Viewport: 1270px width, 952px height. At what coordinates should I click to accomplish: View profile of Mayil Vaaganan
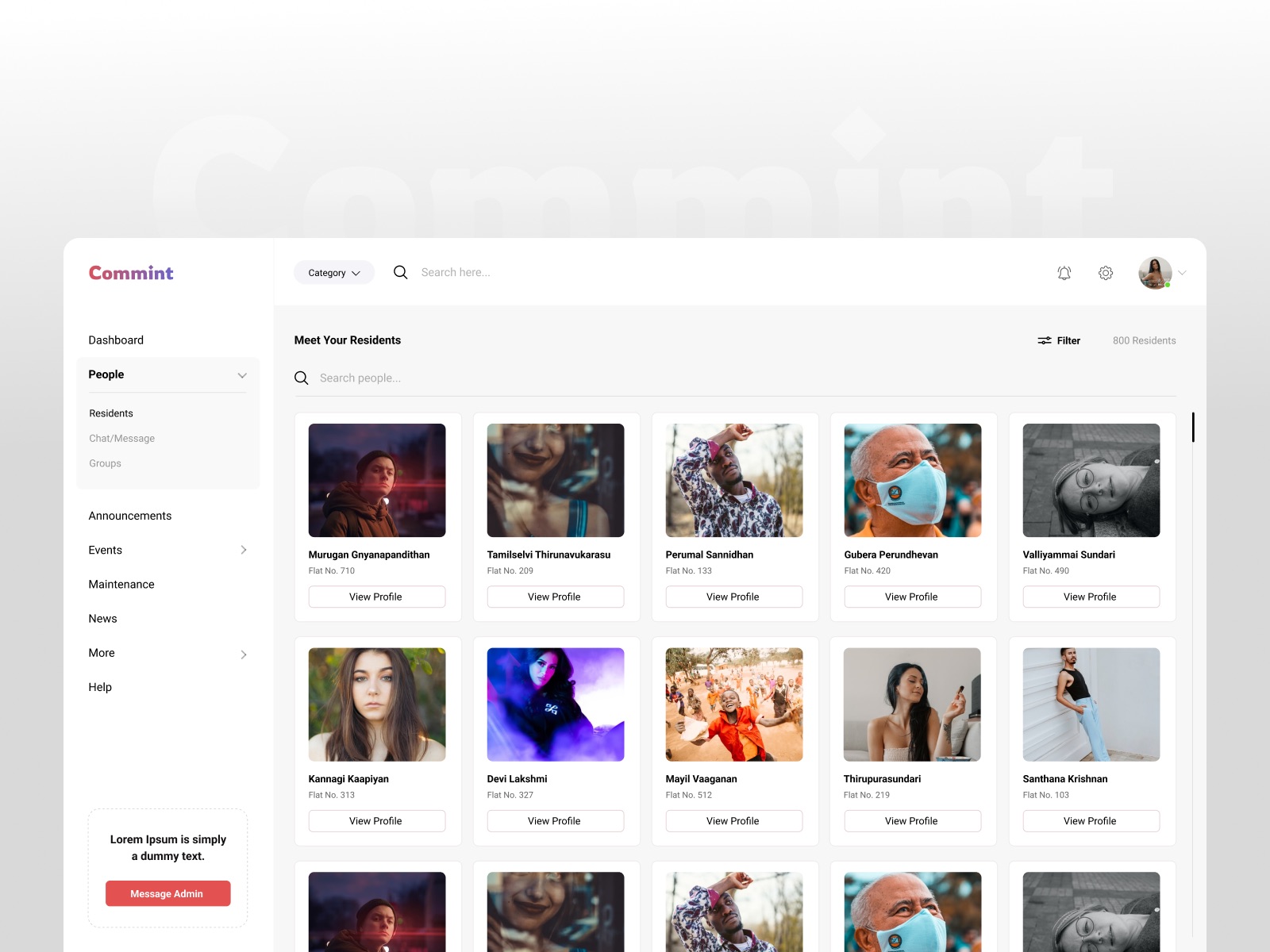[x=733, y=821]
